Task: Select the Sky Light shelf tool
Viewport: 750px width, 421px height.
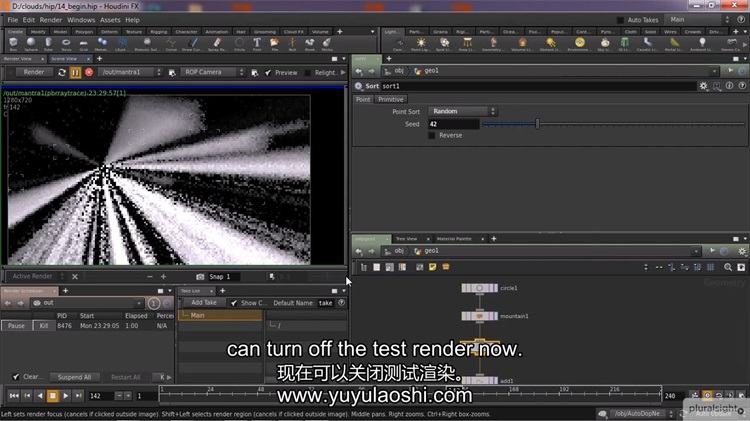Action: [x=605, y=44]
